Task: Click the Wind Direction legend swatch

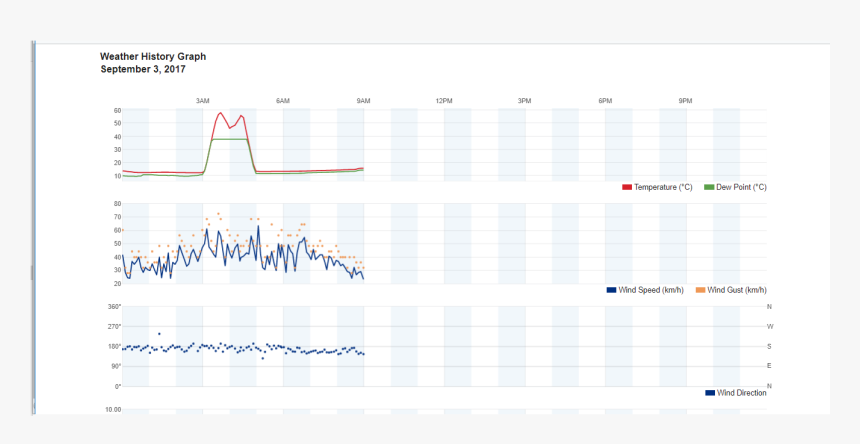Action: point(710,393)
